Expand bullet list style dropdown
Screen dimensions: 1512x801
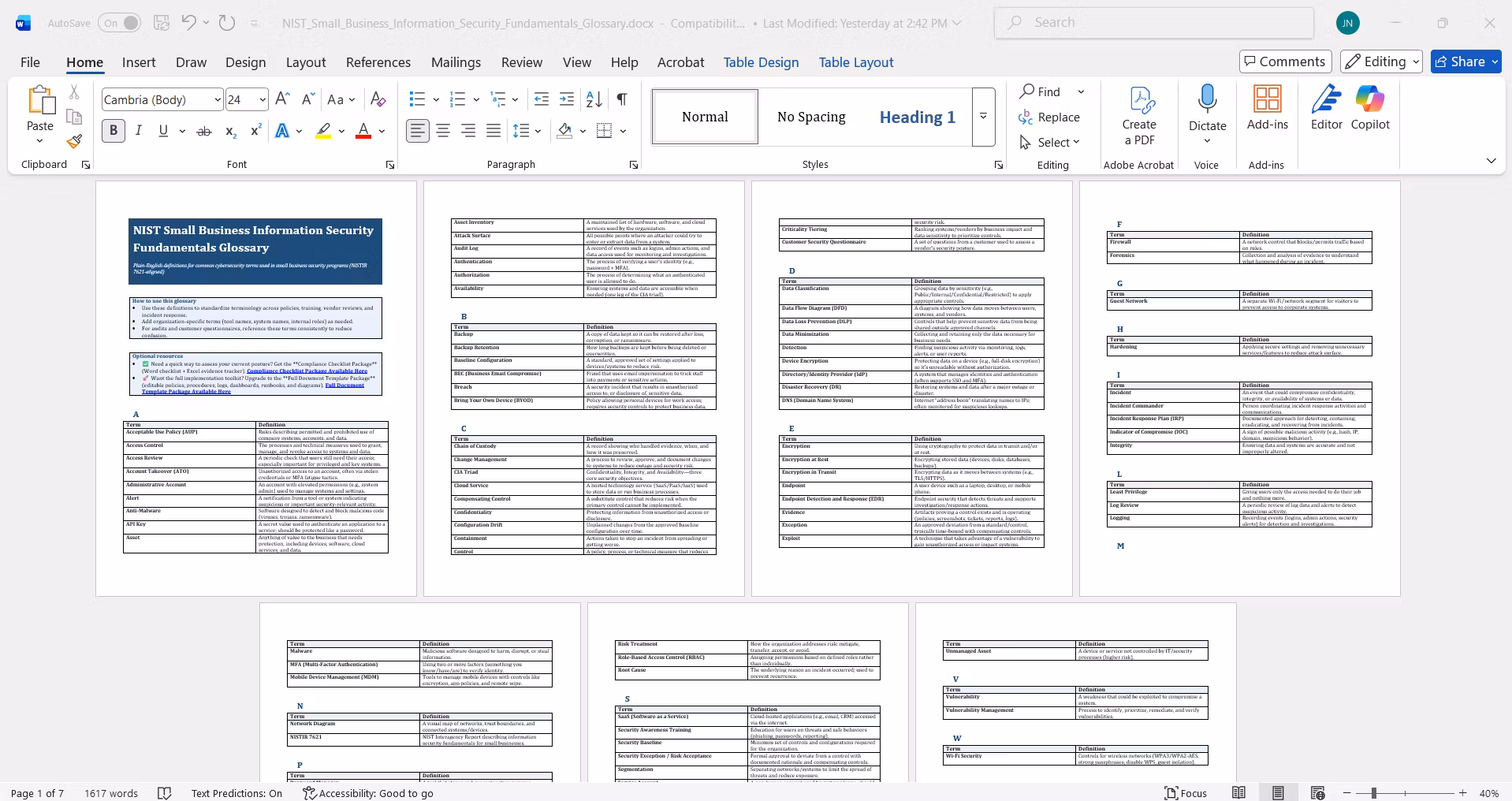436,99
